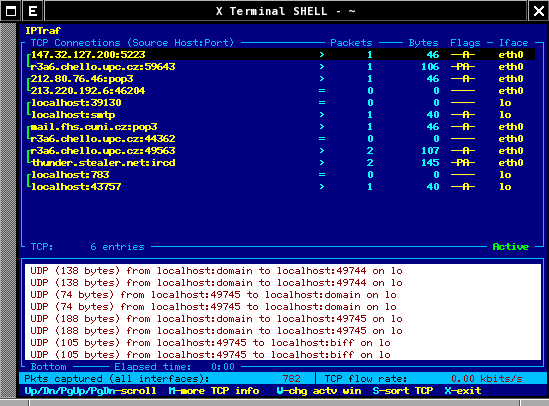This screenshot has width=549, height=406.
Task: Click M-more TCP info shortcut
Action: [214, 391]
